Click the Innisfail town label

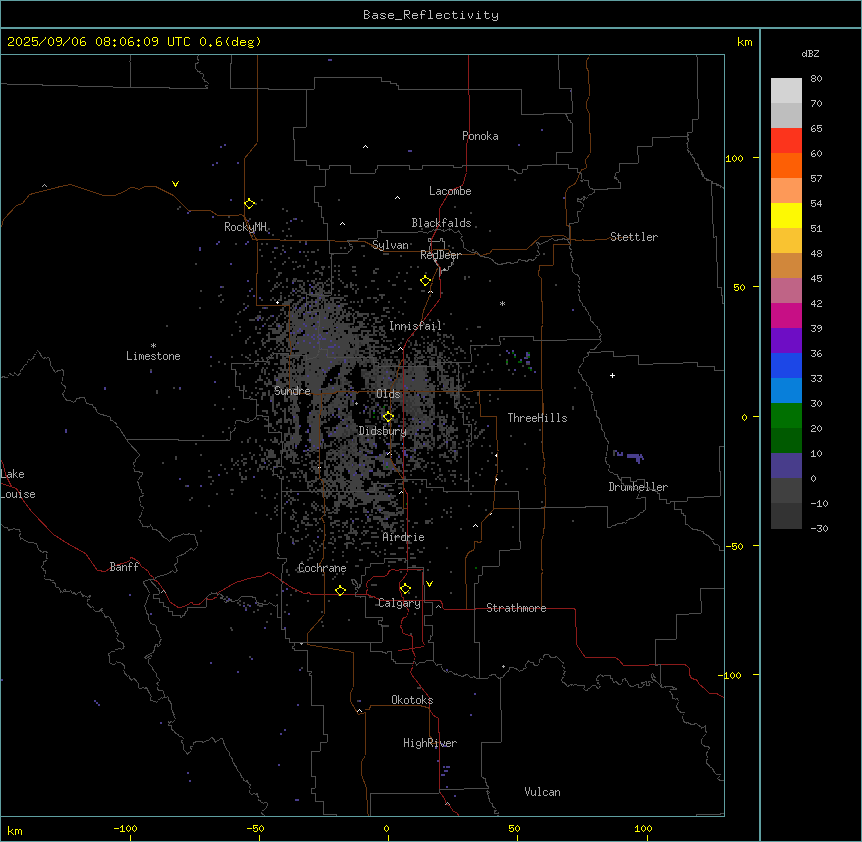[x=416, y=326]
